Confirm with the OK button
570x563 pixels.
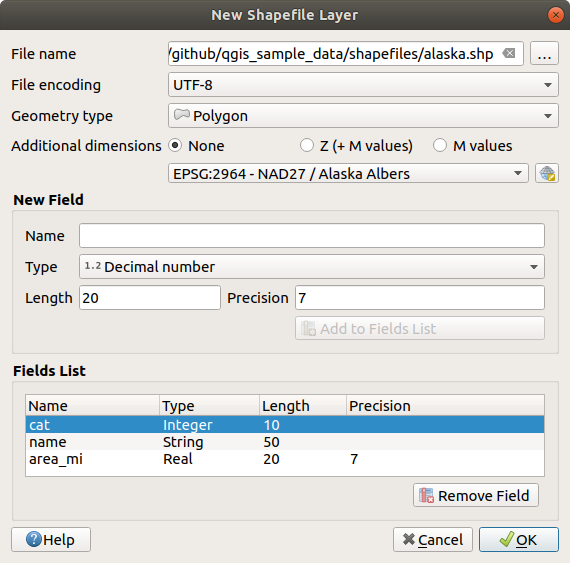coord(519,540)
